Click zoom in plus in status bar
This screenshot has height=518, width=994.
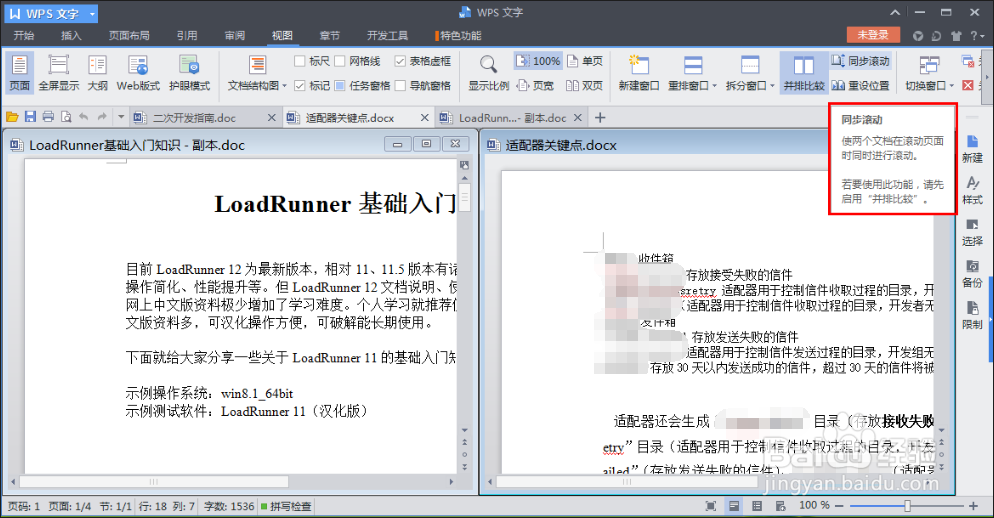(974, 506)
